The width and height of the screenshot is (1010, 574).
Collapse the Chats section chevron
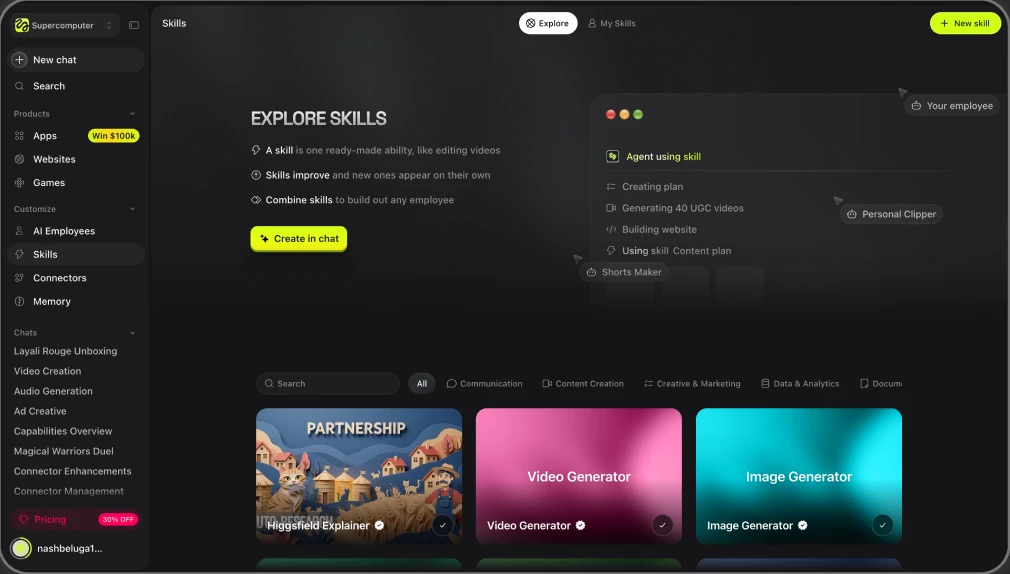click(x=133, y=333)
